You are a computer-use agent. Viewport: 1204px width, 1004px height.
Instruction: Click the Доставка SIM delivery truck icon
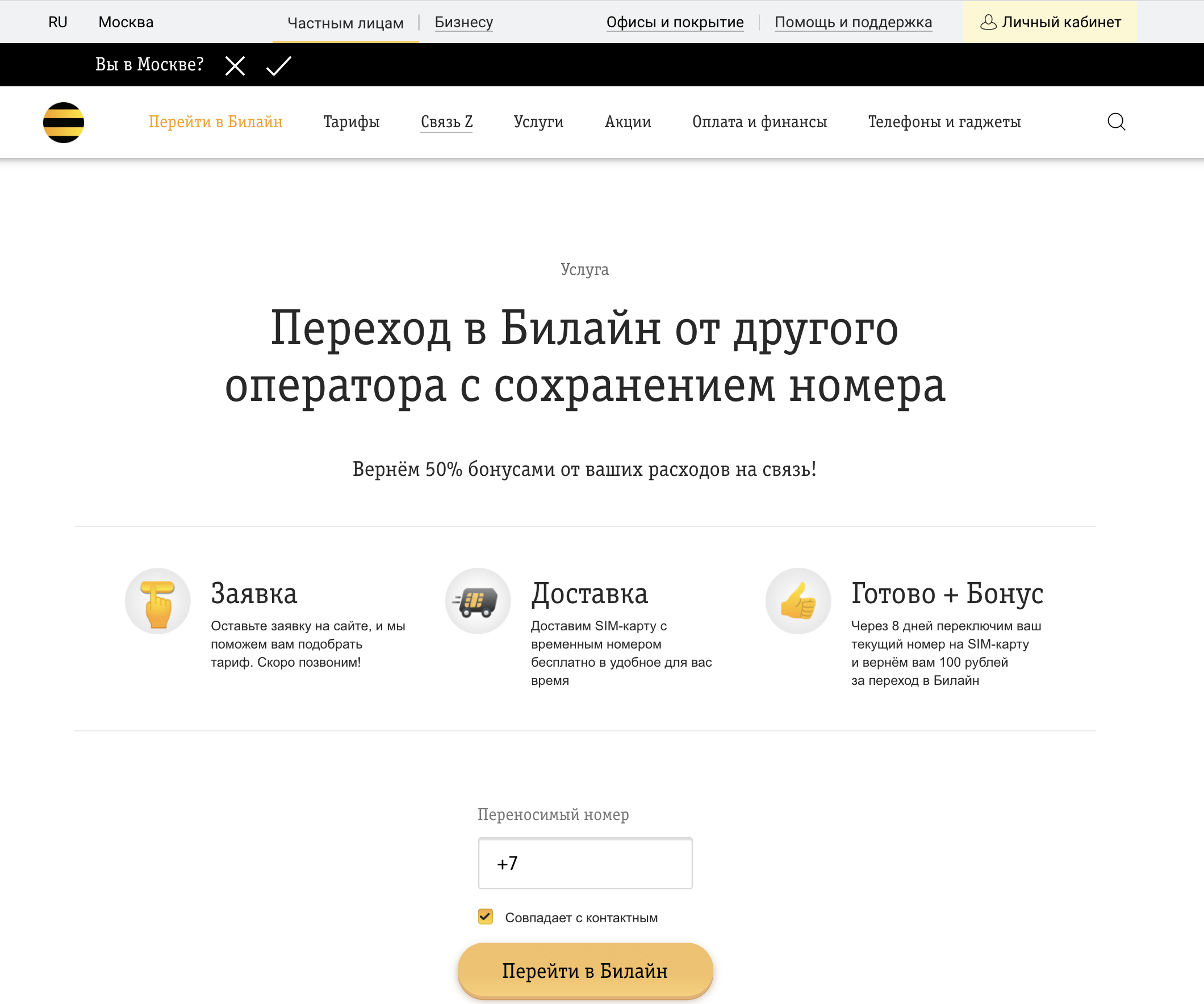478,600
